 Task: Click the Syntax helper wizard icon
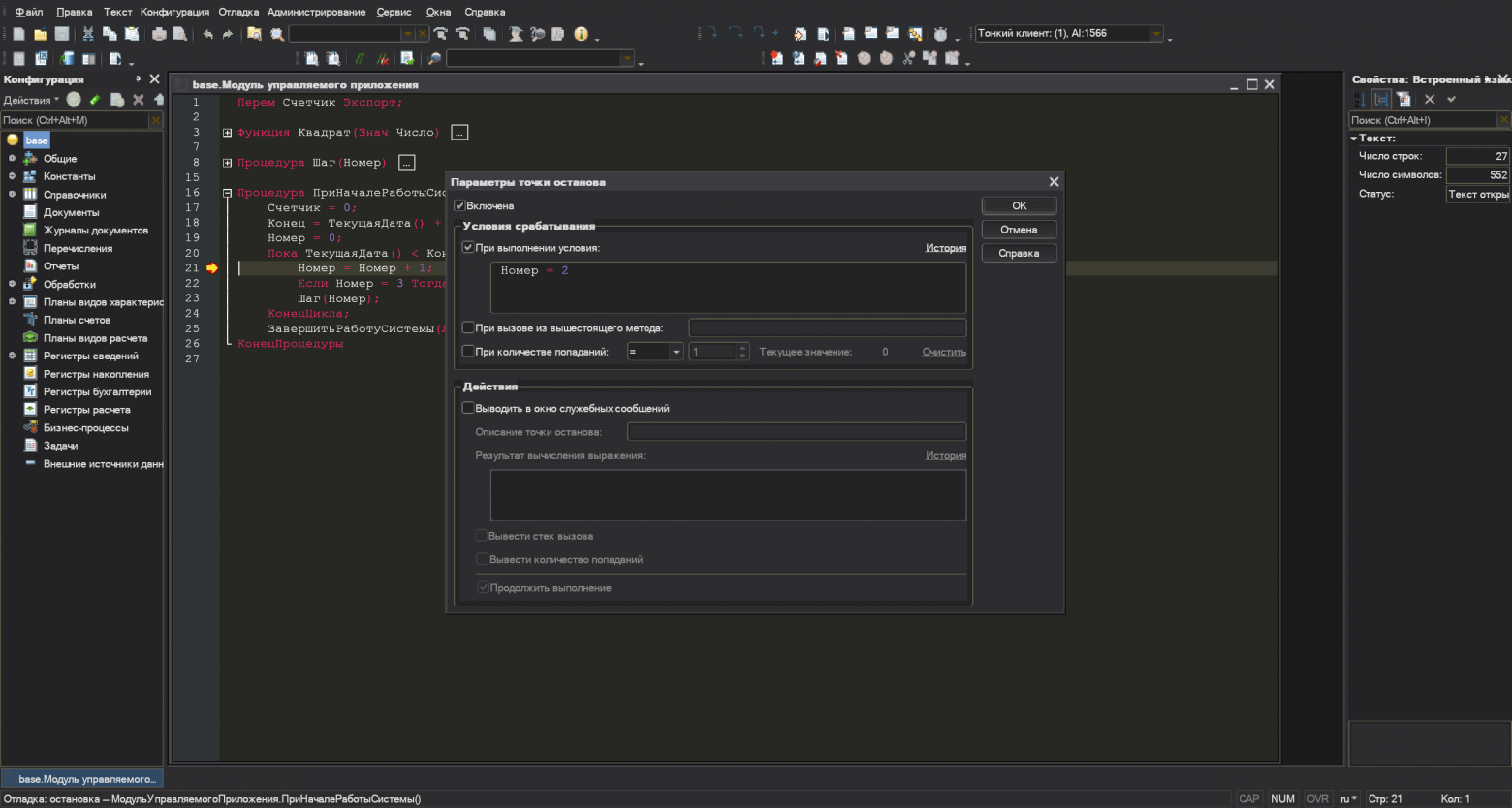click(x=516, y=34)
